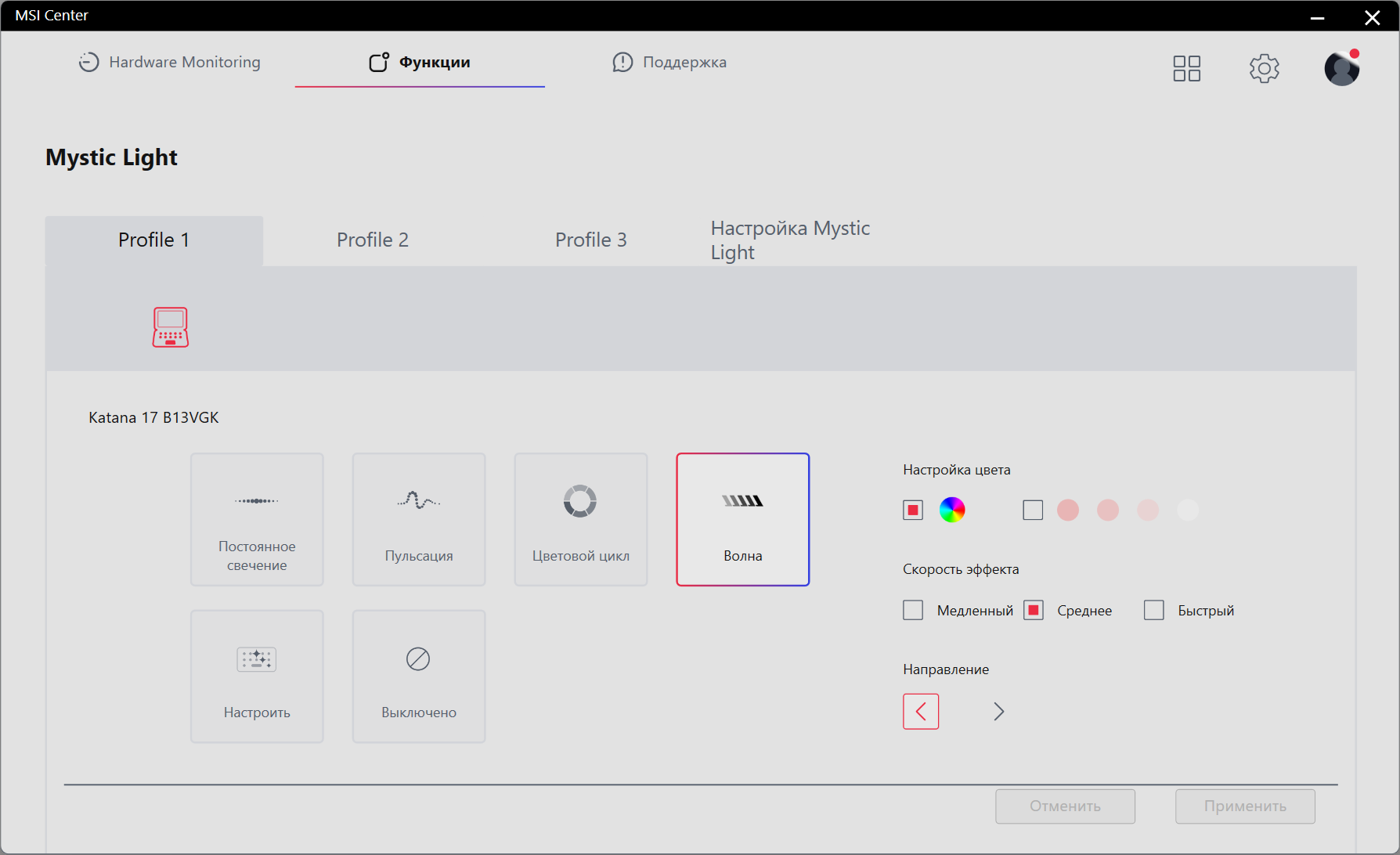Toggle the rainbow color mode checkbox
The width and height of the screenshot is (1400, 855).
(913, 510)
